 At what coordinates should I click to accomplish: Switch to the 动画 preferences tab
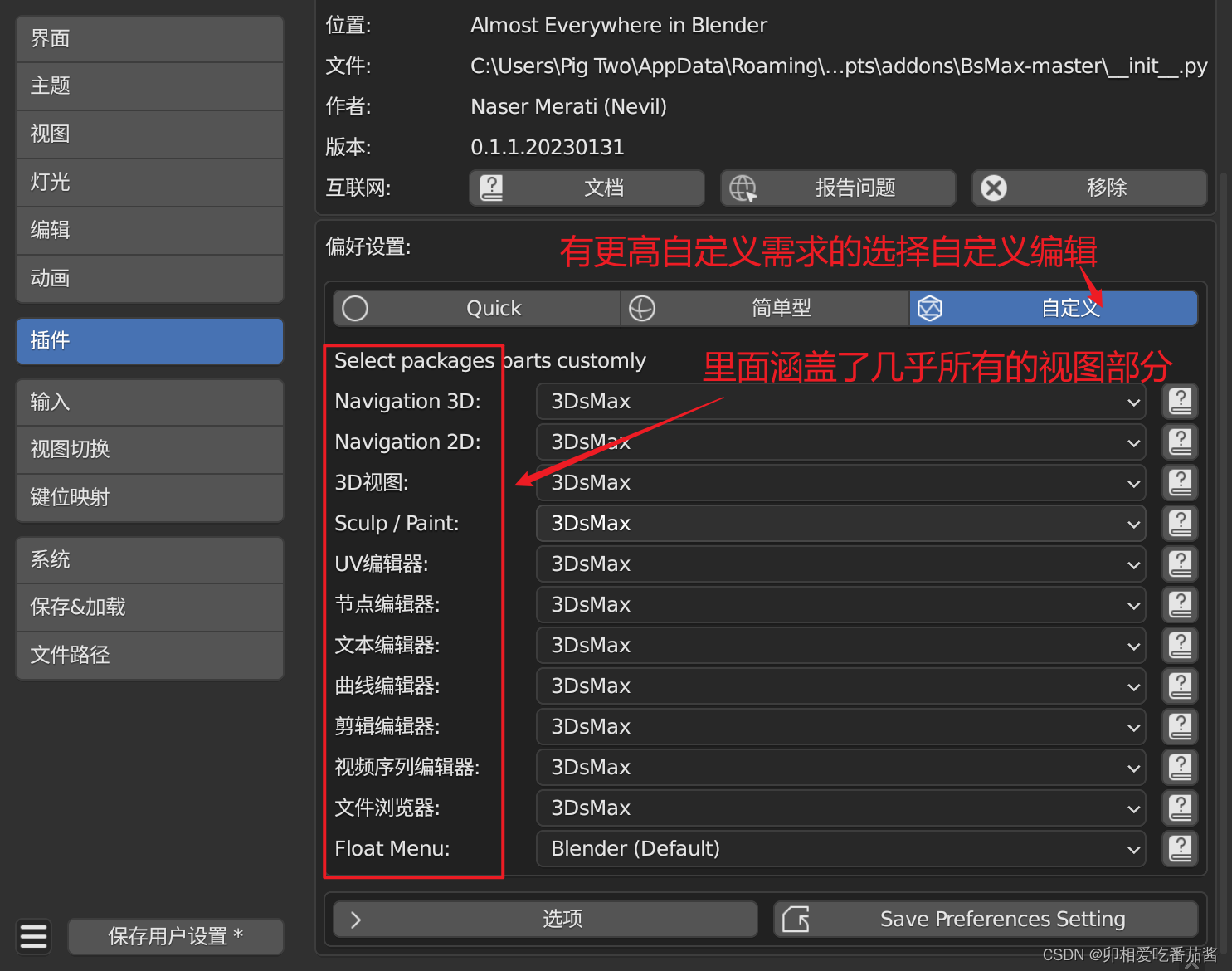(x=149, y=278)
